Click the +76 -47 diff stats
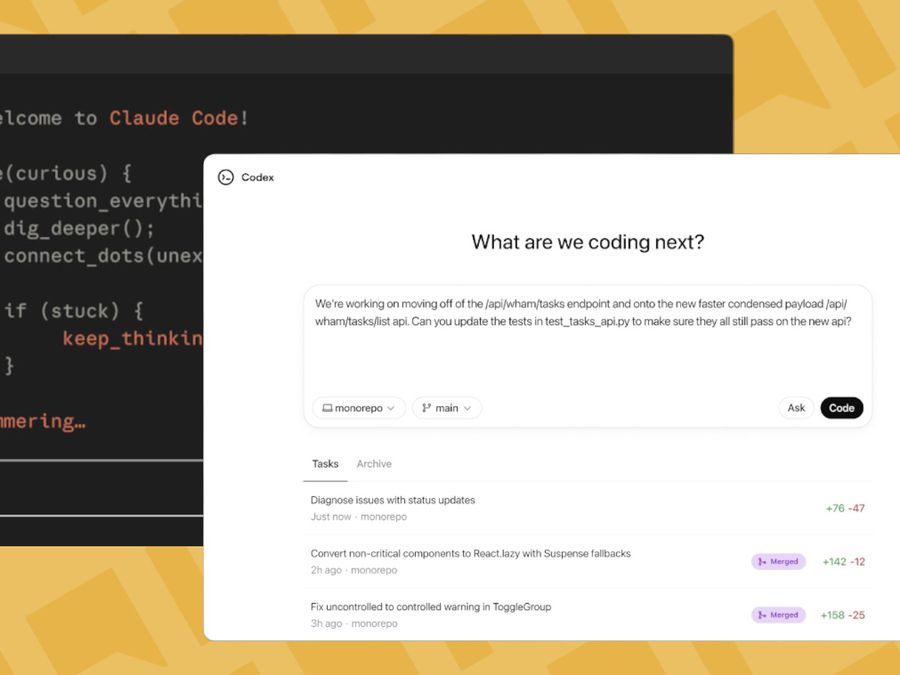900x675 pixels. 845,508
